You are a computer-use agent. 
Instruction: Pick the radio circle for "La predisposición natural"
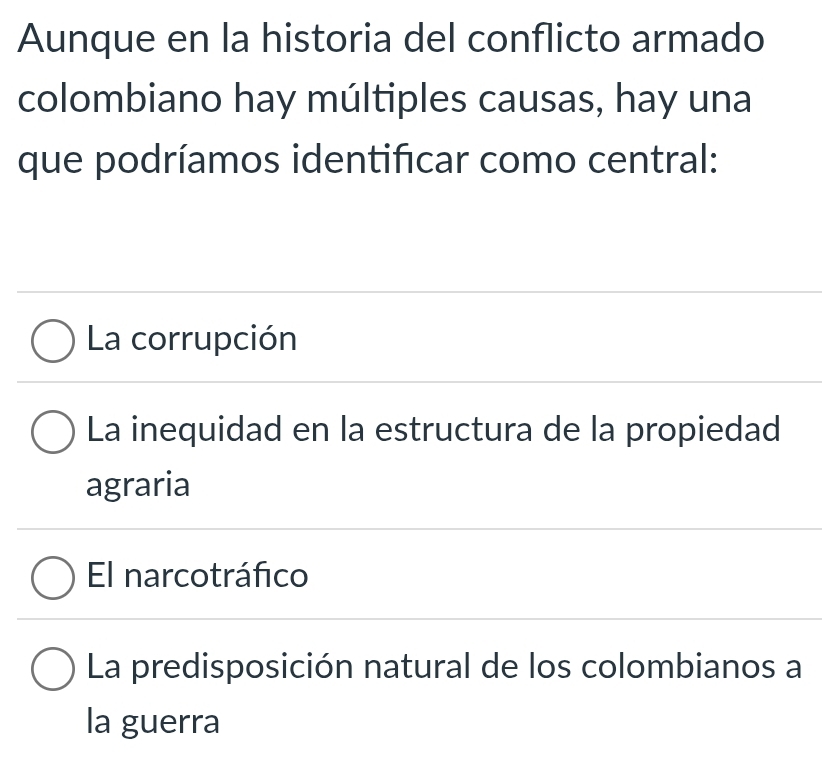pyautogui.click(x=53, y=669)
